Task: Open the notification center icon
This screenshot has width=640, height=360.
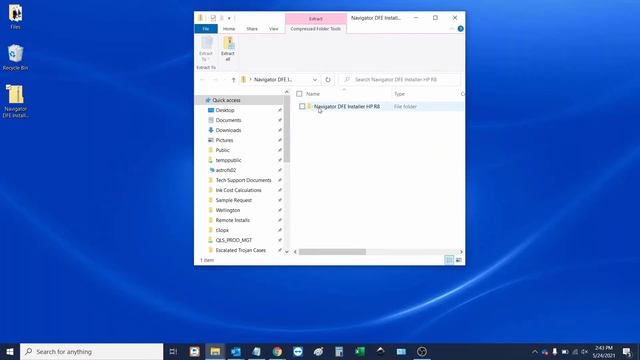Action: click(627, 351)
